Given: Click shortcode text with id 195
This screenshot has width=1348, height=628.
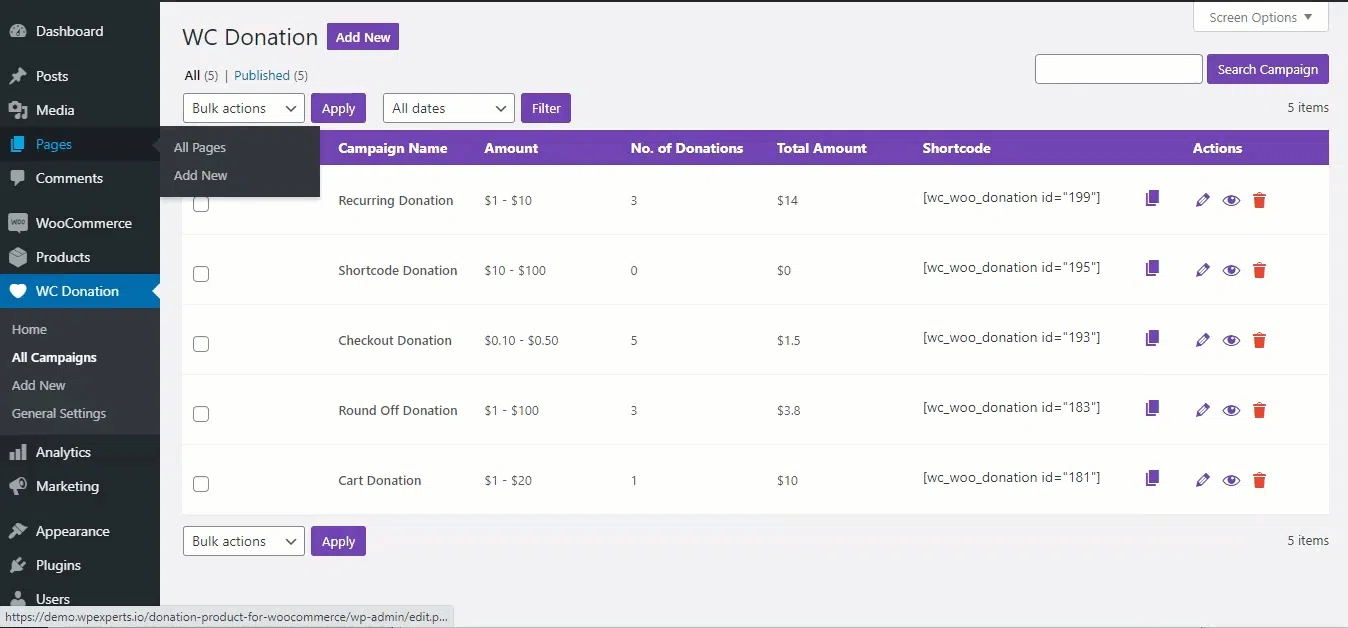Looking at the screenshot, I should (1011, 267).
